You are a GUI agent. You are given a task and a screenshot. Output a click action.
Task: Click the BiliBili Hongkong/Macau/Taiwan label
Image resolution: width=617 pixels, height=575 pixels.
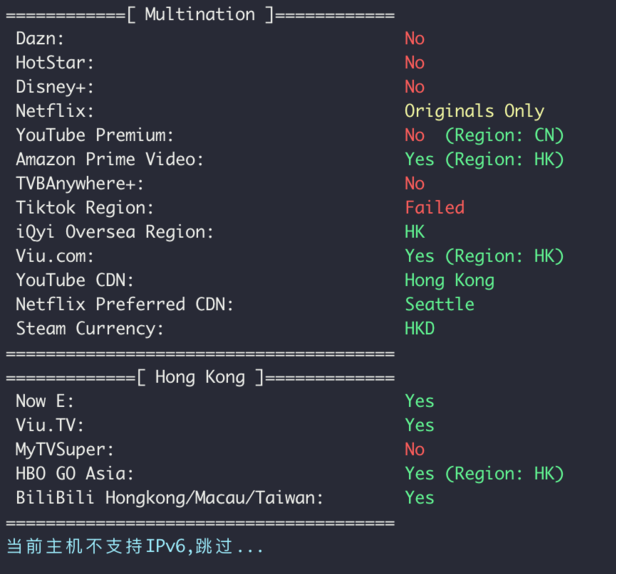(170, 498)
